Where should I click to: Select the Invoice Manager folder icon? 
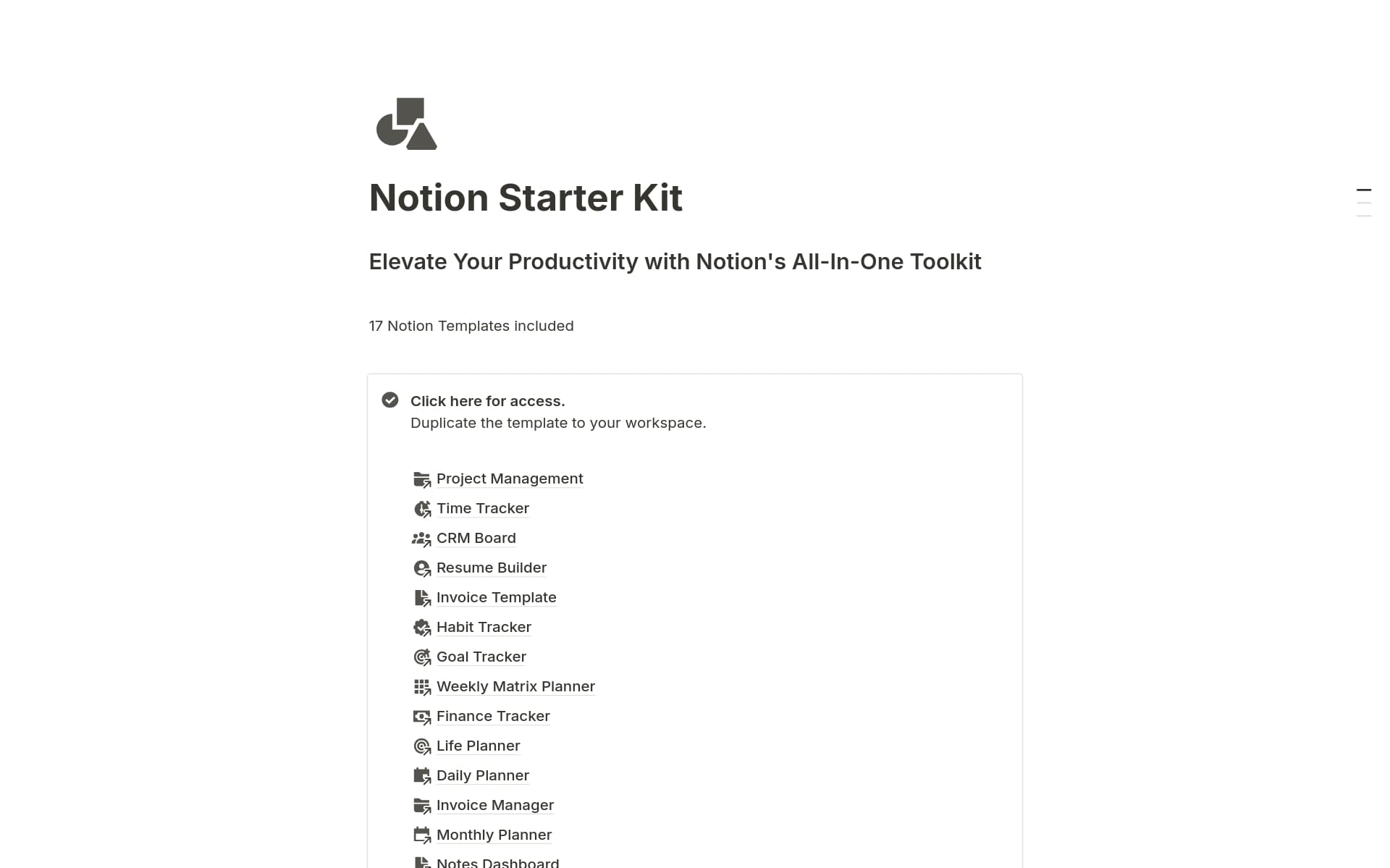[x=422, y=805]
